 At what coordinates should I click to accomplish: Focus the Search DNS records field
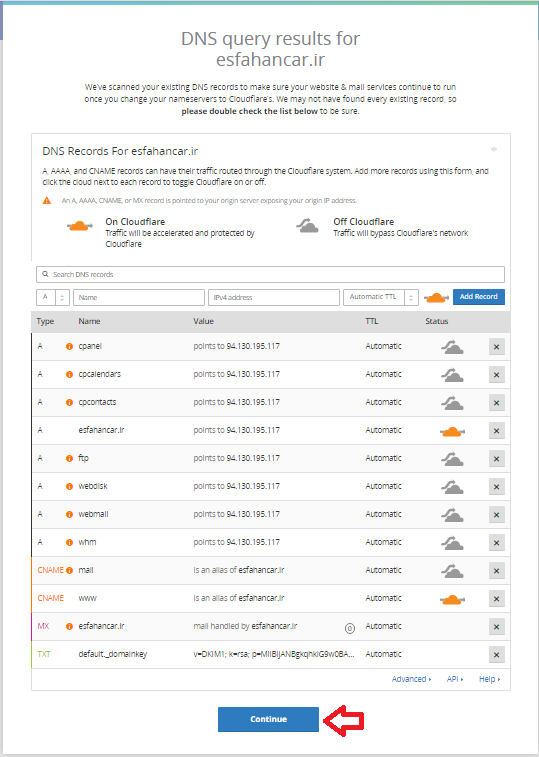coord(270,274)
